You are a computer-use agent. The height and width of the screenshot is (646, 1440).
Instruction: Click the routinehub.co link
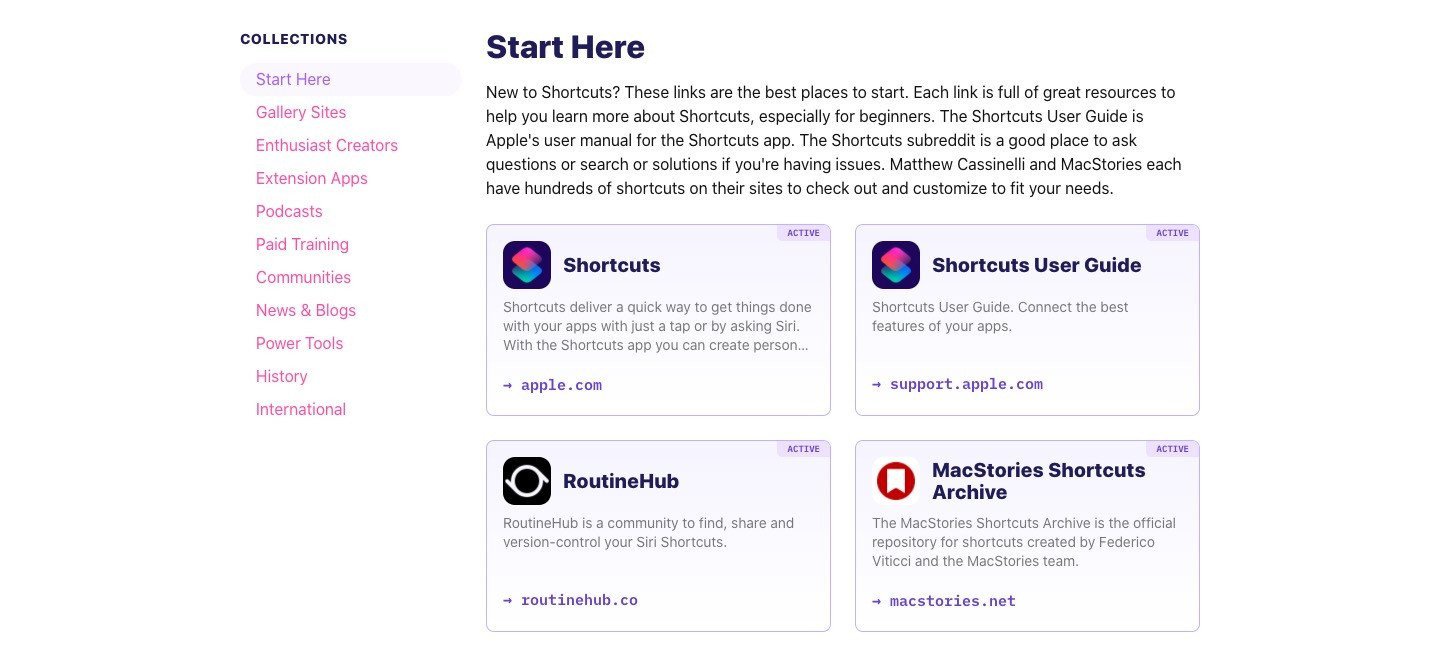pos(579,600)
